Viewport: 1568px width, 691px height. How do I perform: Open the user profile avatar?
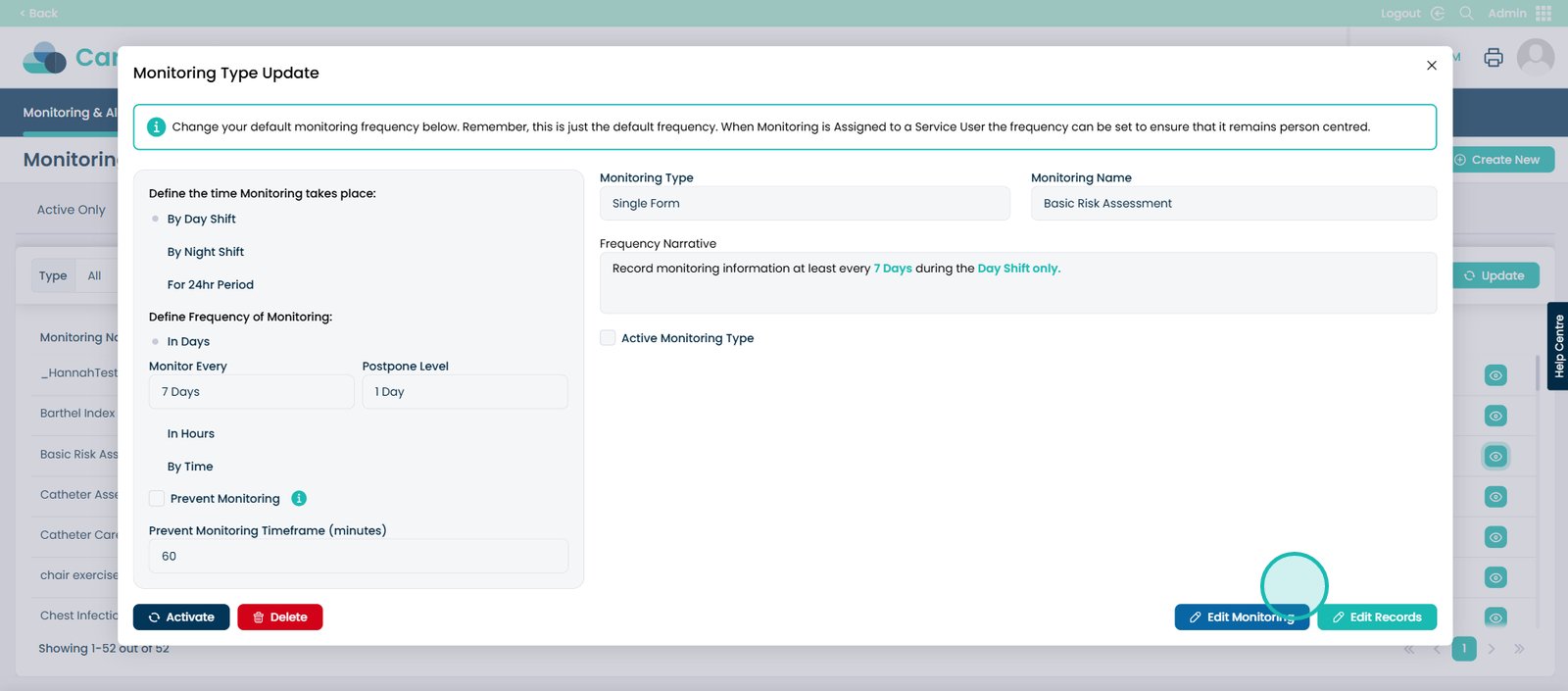coord(1535,58)
